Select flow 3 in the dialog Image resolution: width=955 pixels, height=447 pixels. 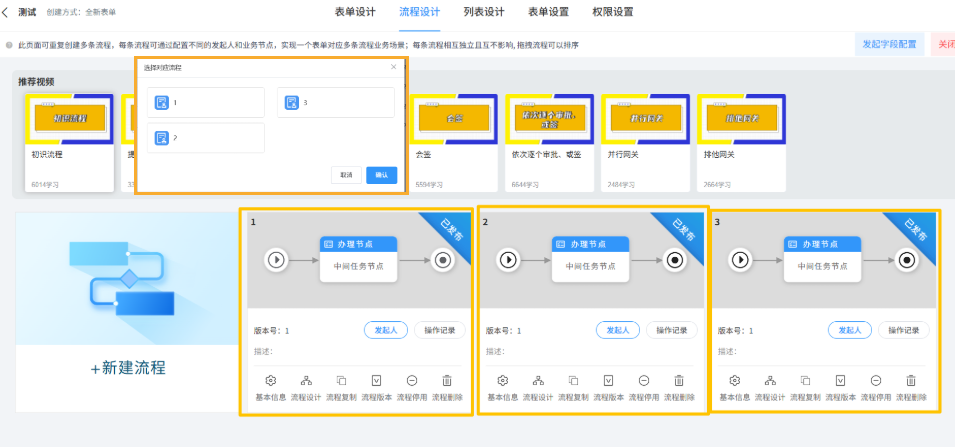pyautogui.click(x=336, y=102)
